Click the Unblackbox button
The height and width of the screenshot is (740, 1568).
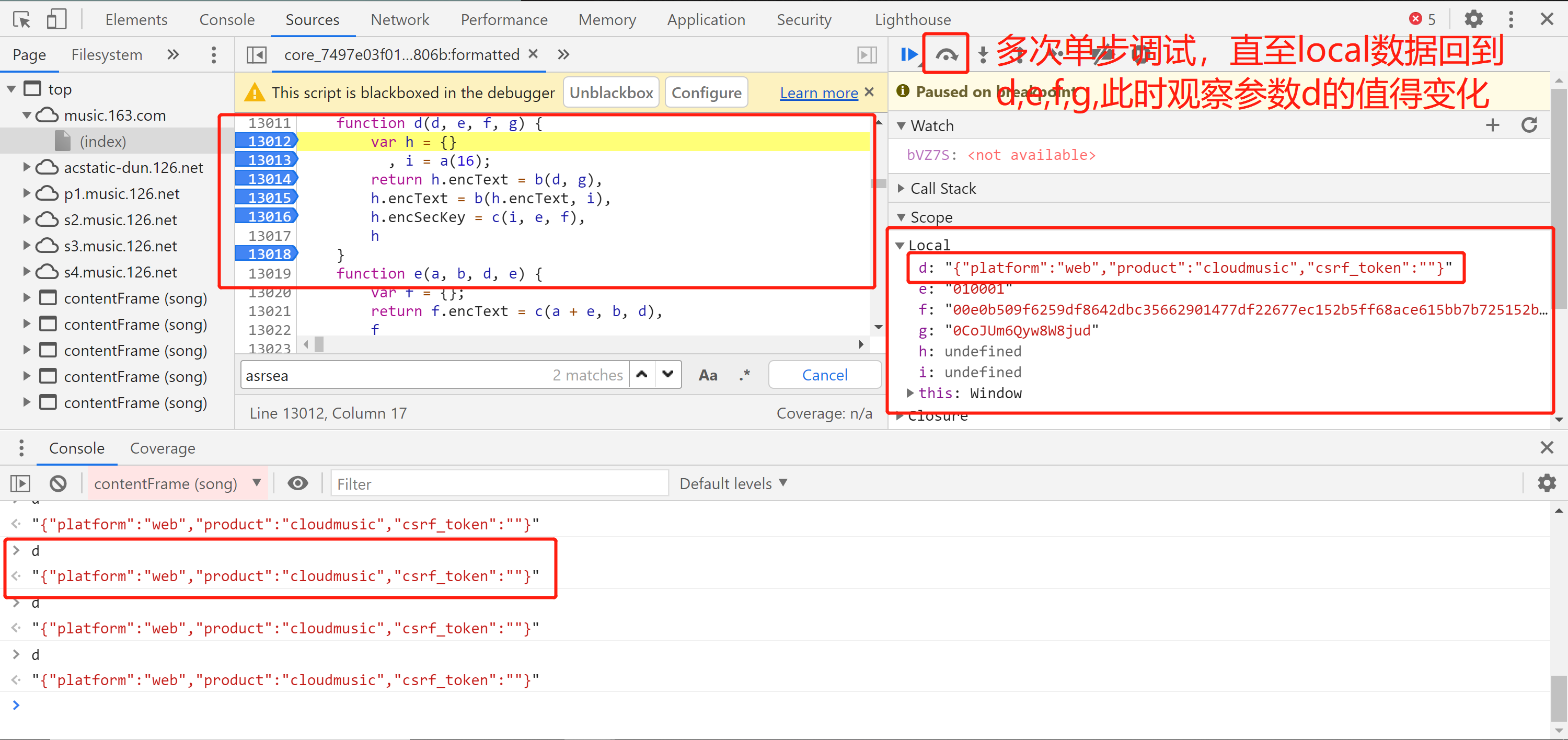click(610, 93)
